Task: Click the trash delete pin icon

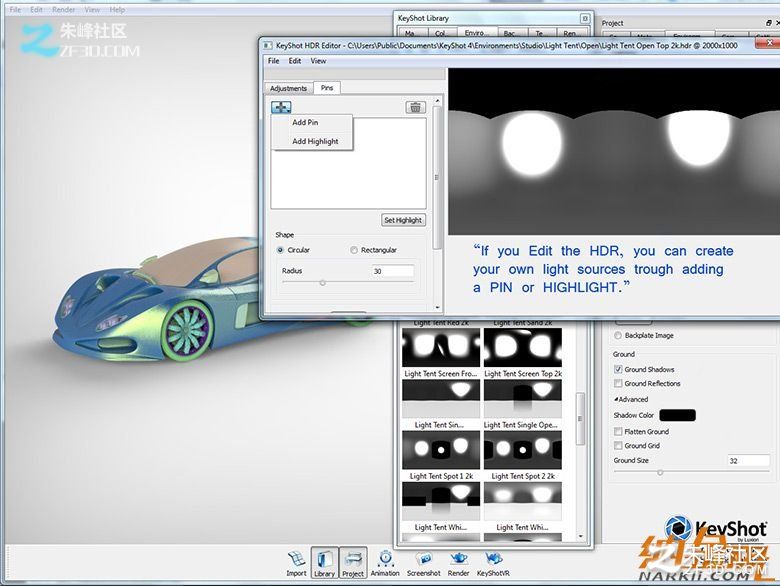Action: (x=415, y=107)
